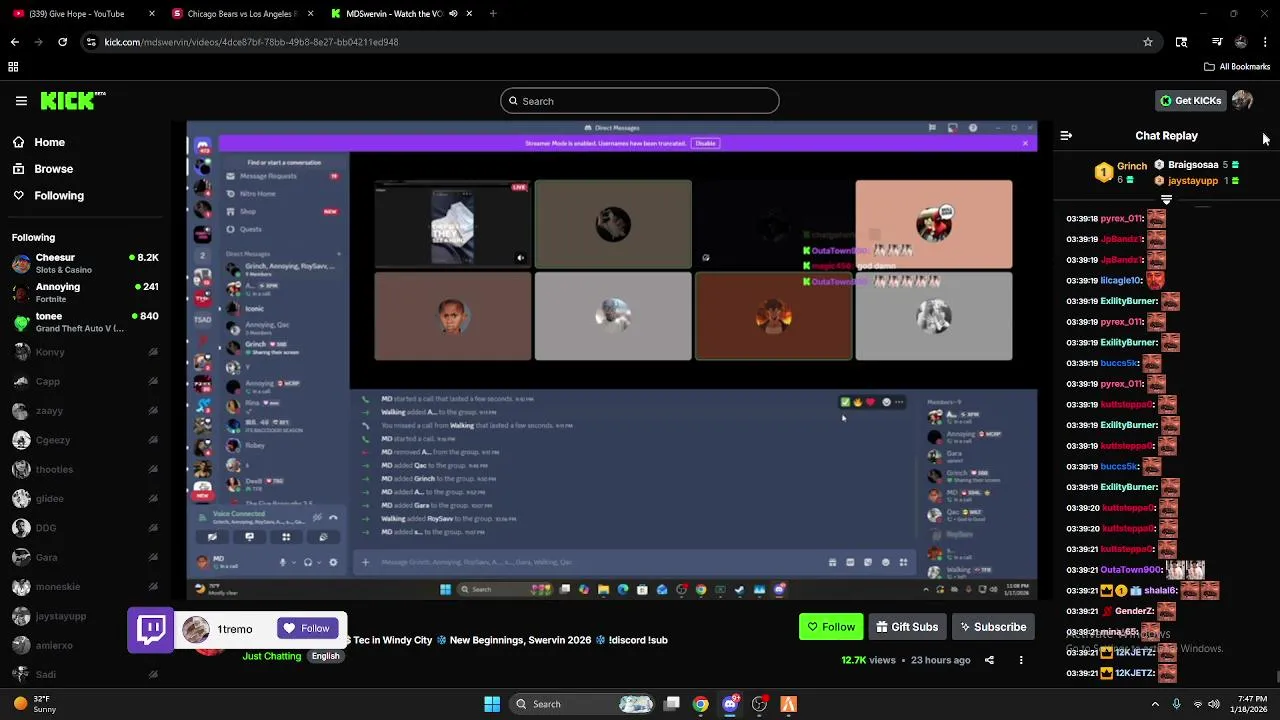Open the Windows Start menu
This screenshot has height=720, width=1280.
[x=492, y=704]
